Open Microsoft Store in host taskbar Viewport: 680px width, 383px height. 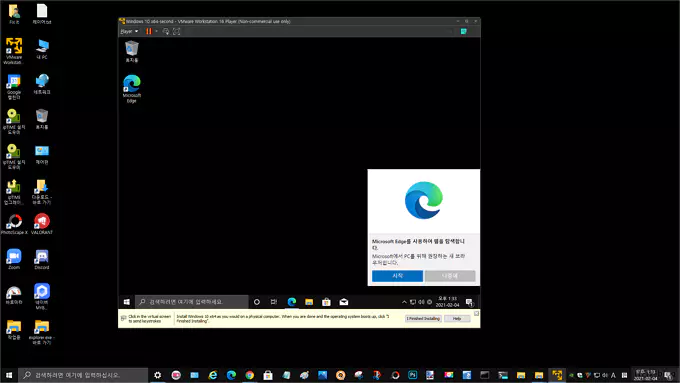coord(268,375)
